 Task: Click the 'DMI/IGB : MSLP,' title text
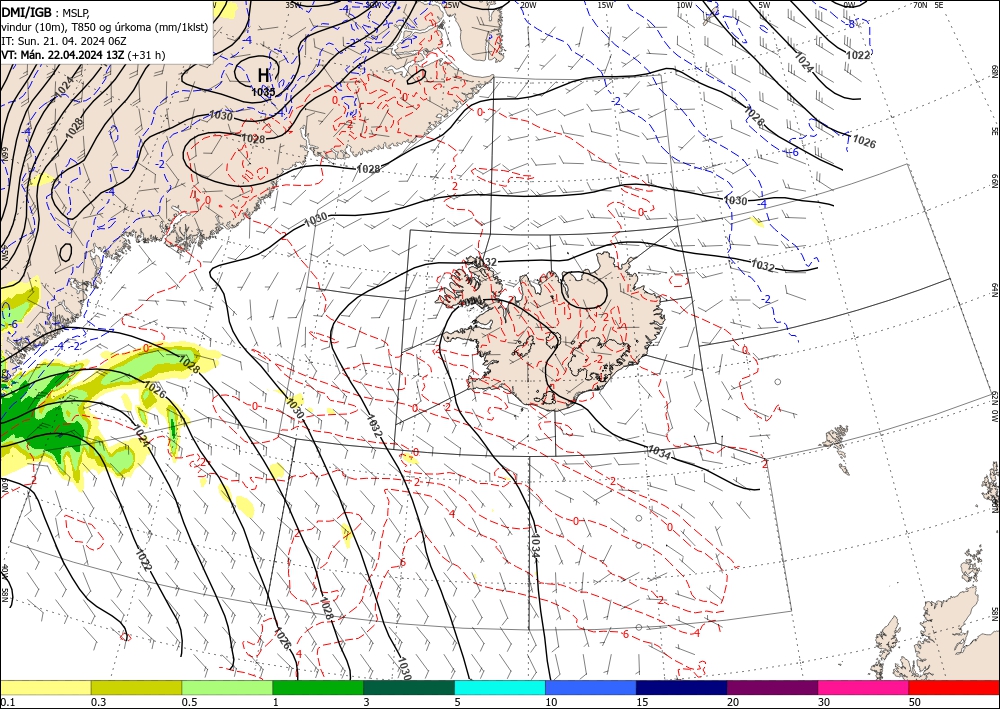click(45, 13)
